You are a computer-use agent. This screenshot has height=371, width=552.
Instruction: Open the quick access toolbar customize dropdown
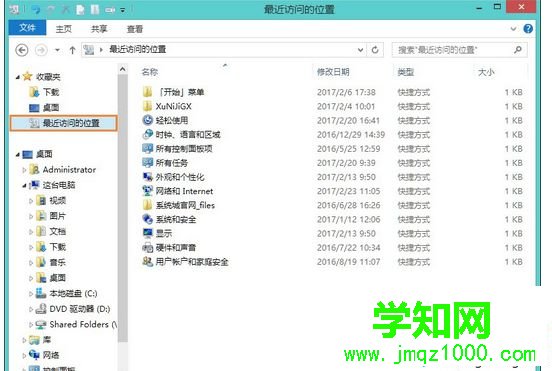pos(123,10)
